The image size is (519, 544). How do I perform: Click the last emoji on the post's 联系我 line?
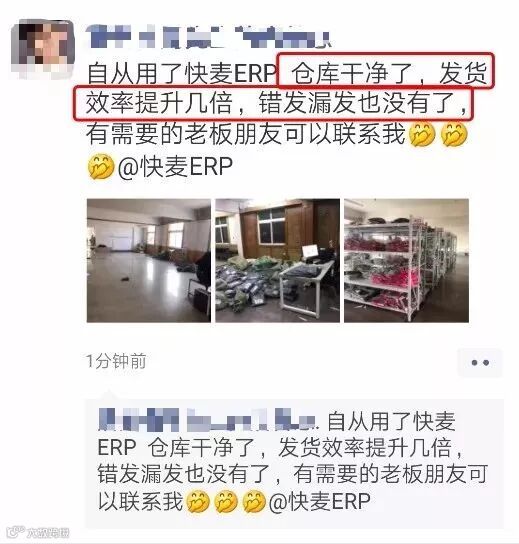pos(454,134)
